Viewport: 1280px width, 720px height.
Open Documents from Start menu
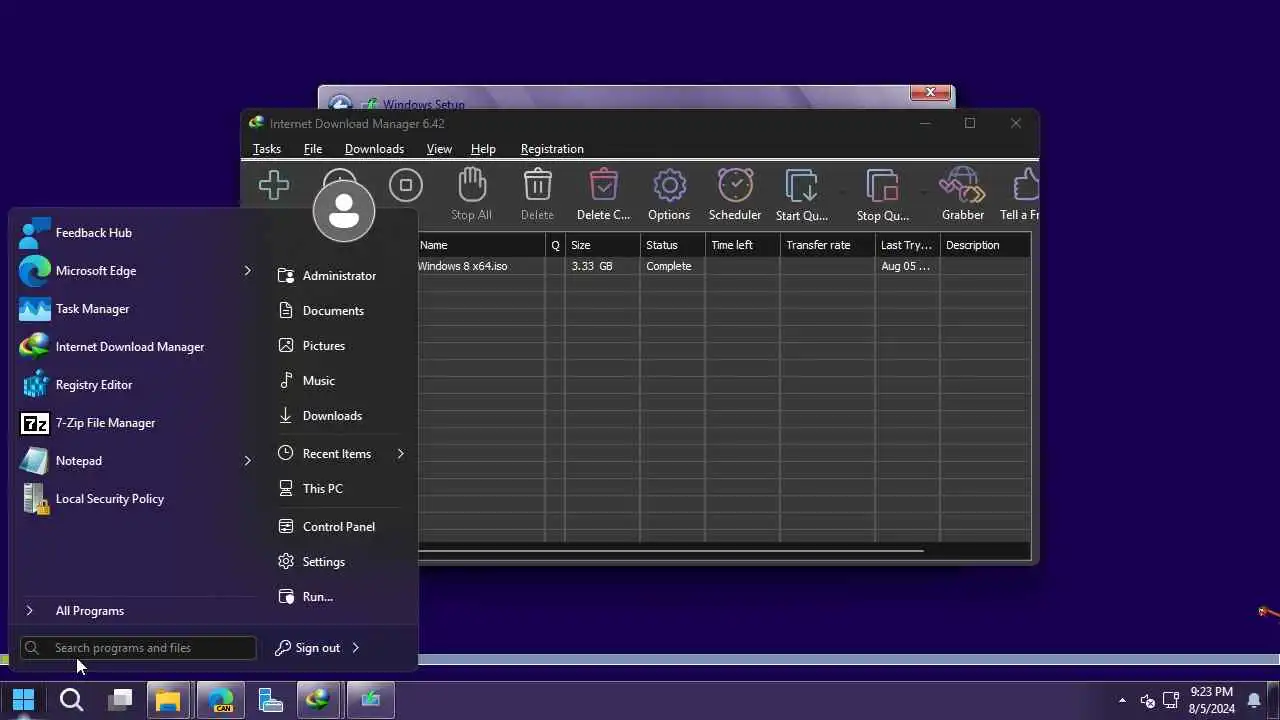point(341,311)
